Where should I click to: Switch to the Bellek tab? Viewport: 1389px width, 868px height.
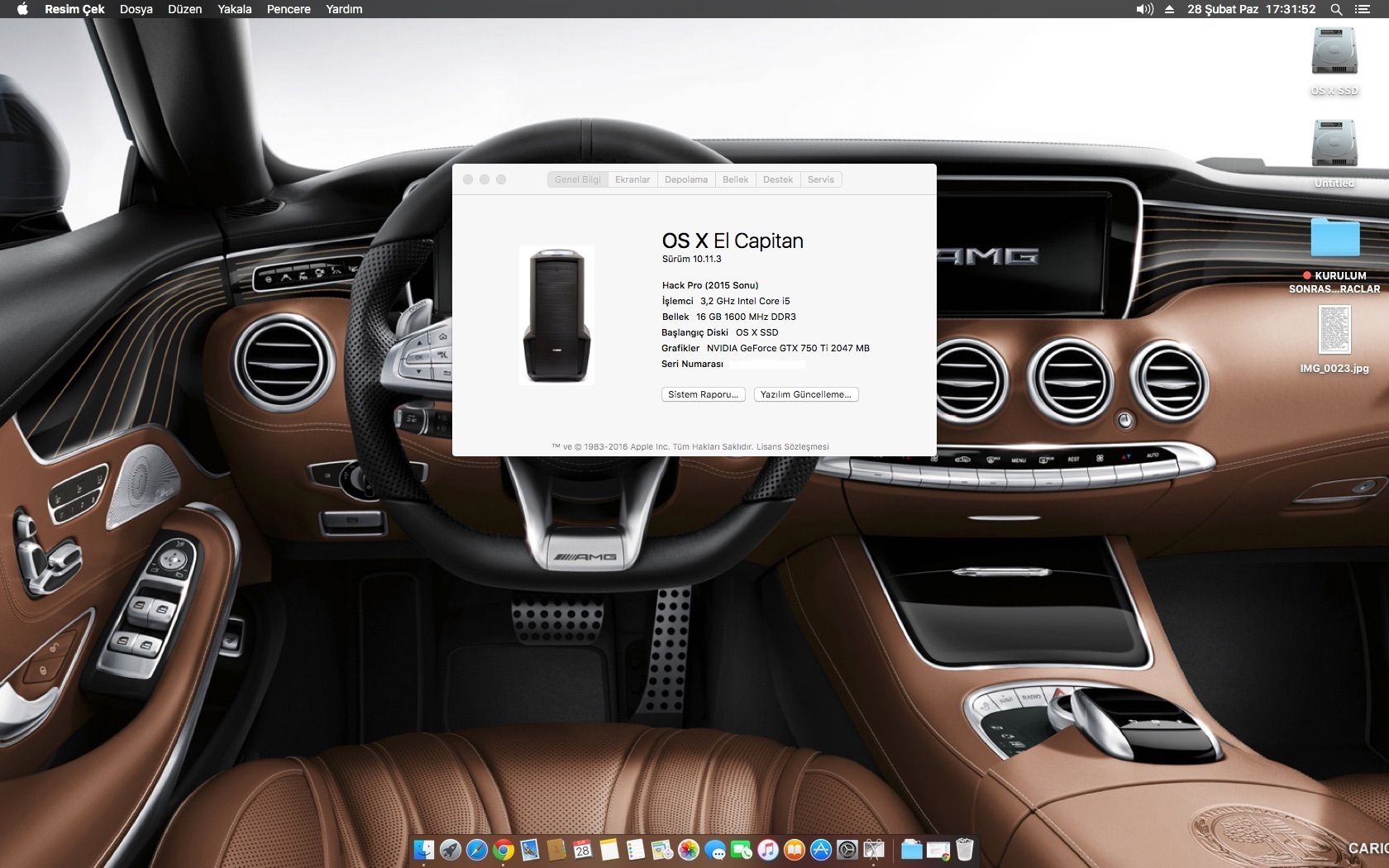coord(735,179)
